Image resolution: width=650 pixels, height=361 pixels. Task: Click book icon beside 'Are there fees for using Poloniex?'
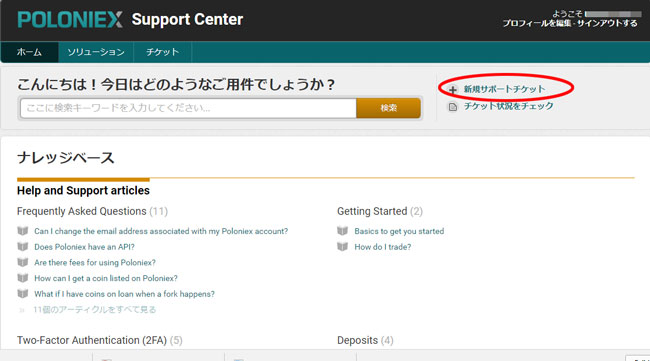(23, 262)
